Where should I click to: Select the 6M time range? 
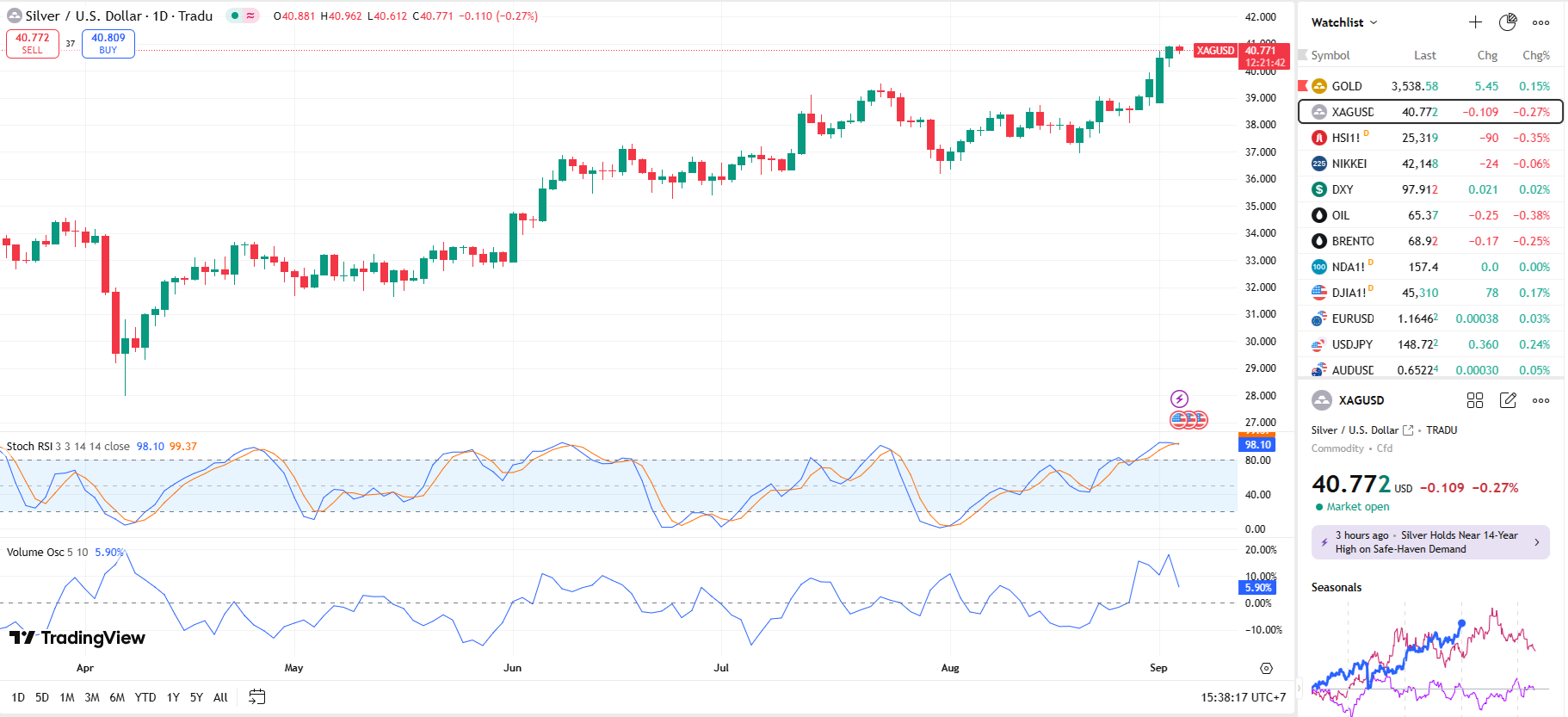click(117, 697)
